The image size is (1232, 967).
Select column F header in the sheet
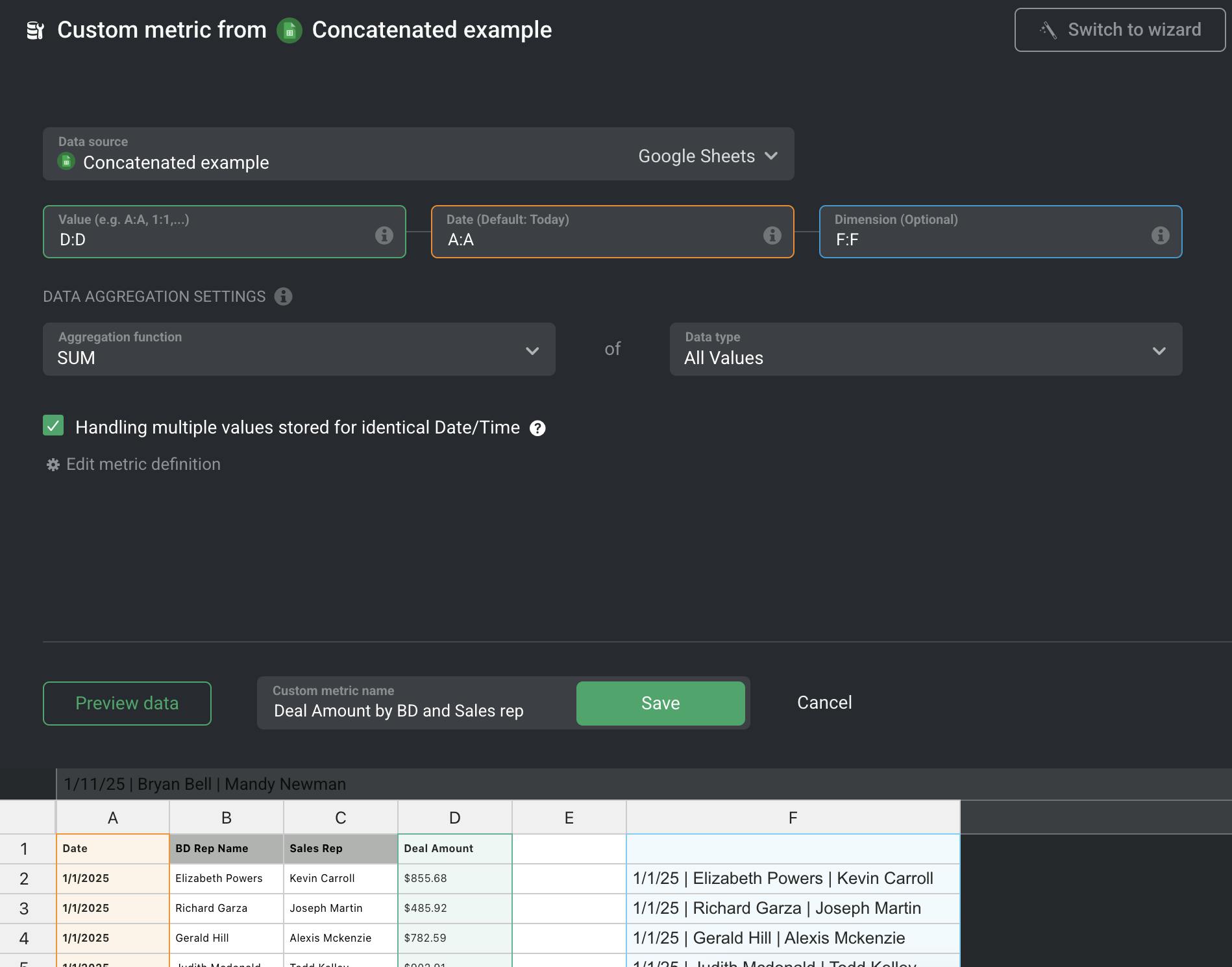pos(793,818)
